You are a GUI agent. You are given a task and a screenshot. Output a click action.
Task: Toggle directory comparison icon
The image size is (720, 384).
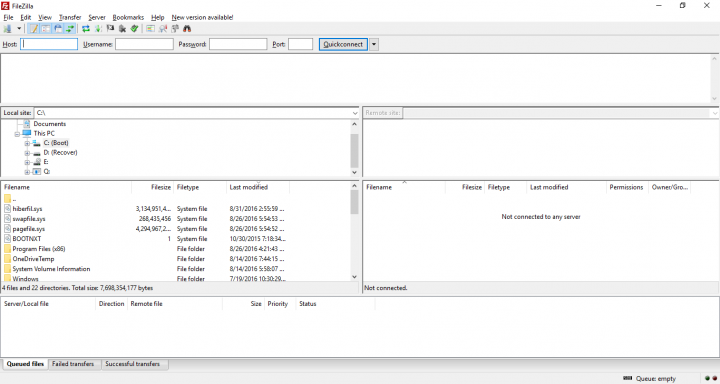pos(163,28)
